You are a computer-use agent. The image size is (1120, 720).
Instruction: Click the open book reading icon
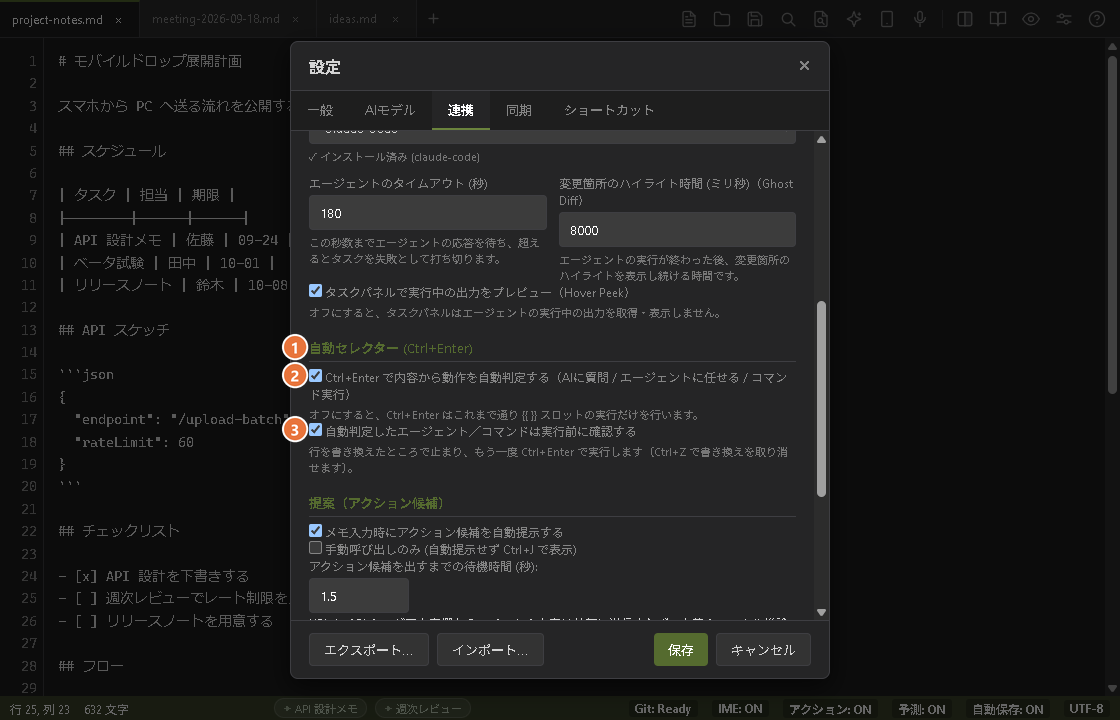coord(998,19)
